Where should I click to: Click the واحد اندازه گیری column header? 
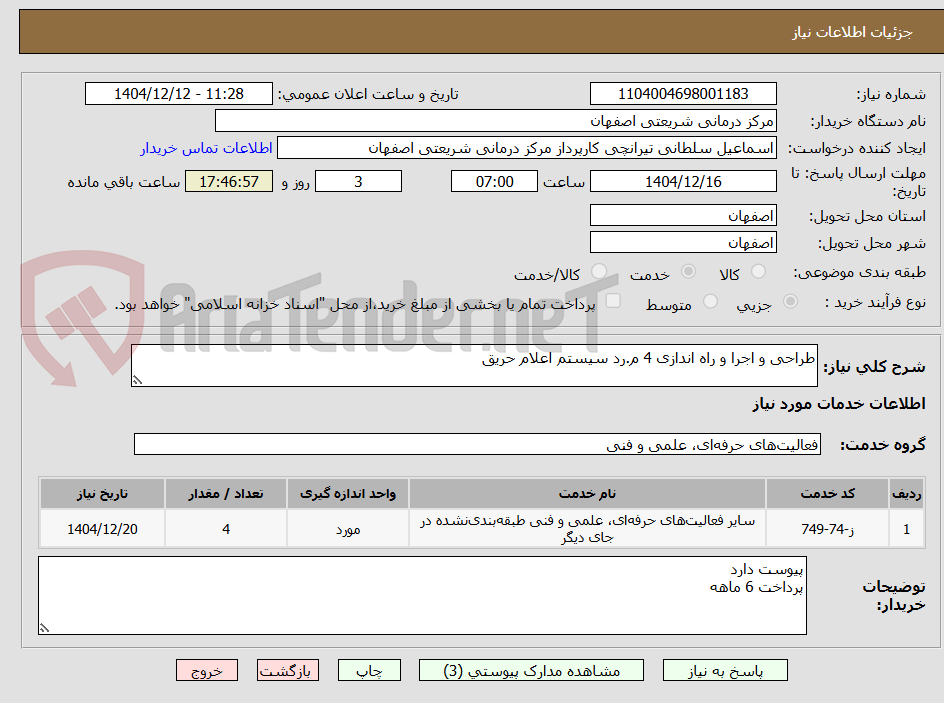(348, 494)
